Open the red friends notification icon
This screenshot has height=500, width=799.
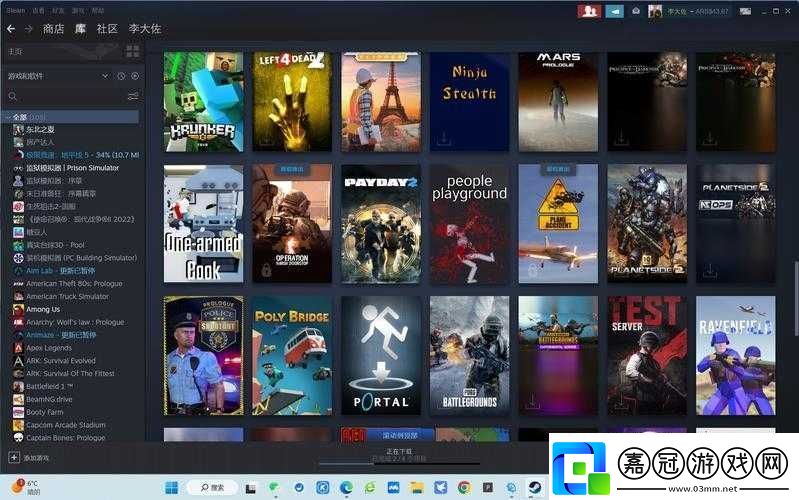click(589, 11)
